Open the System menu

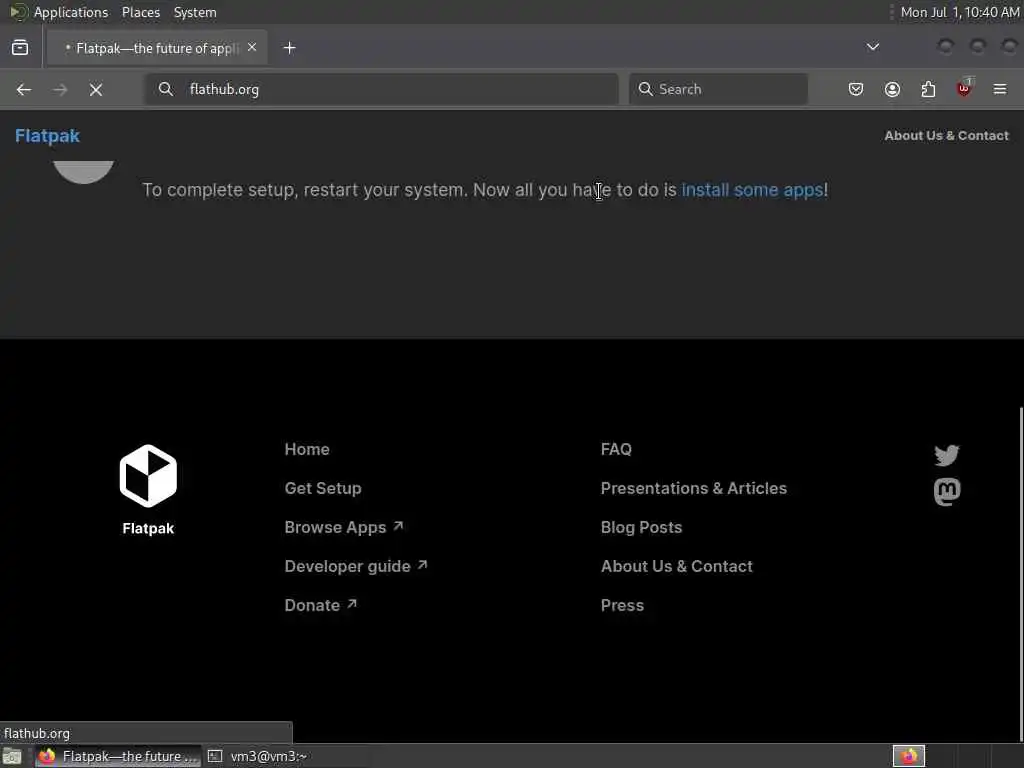click(195, 12)
